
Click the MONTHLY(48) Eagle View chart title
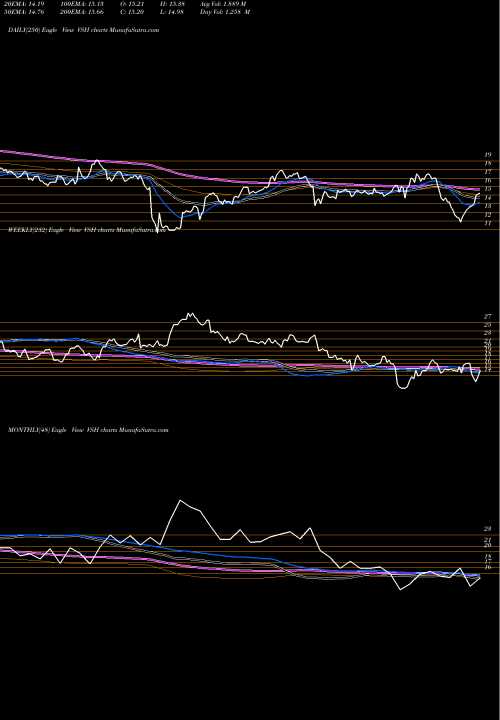(88, 430)
